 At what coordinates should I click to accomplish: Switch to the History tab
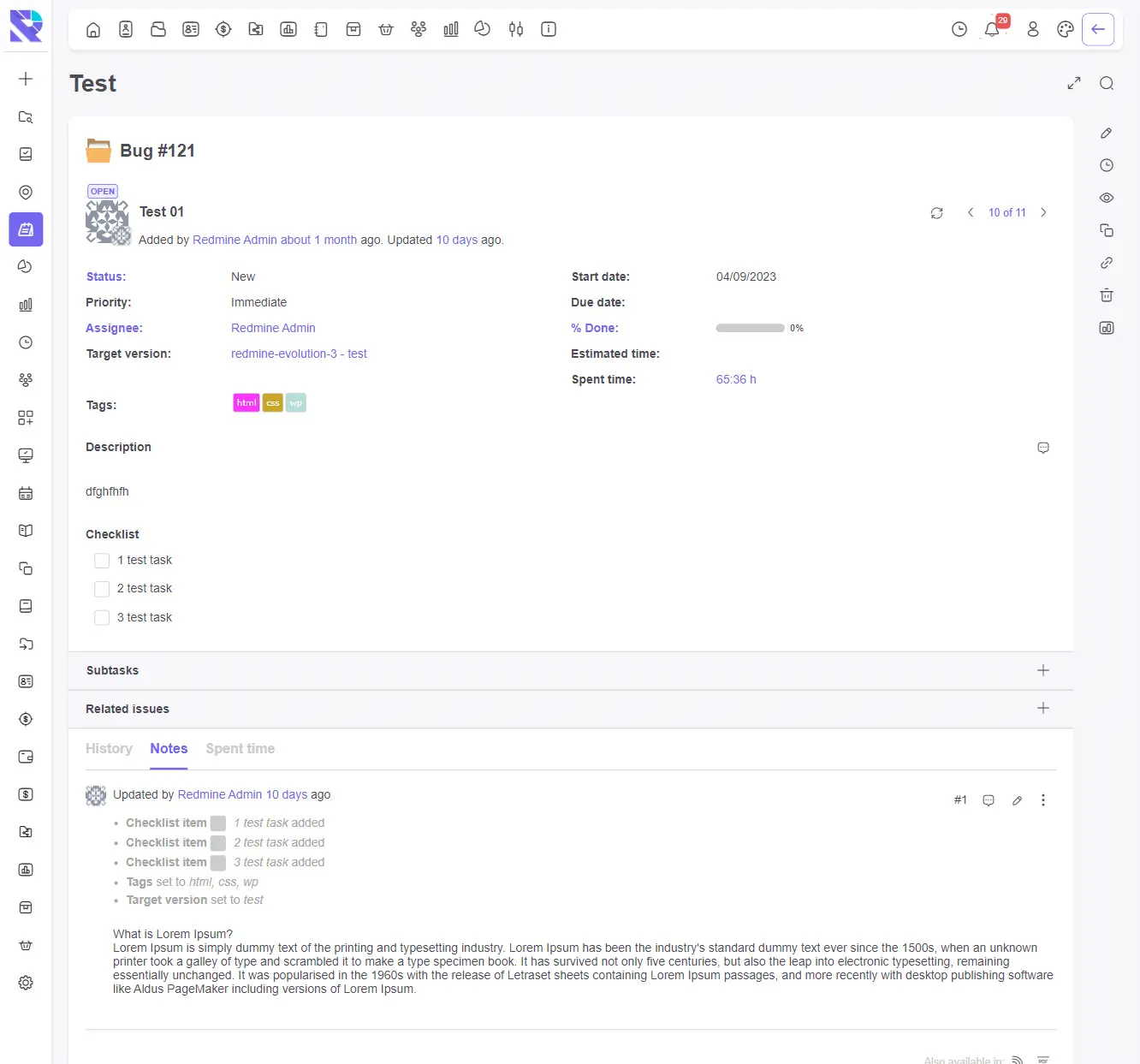pos(109,748)
